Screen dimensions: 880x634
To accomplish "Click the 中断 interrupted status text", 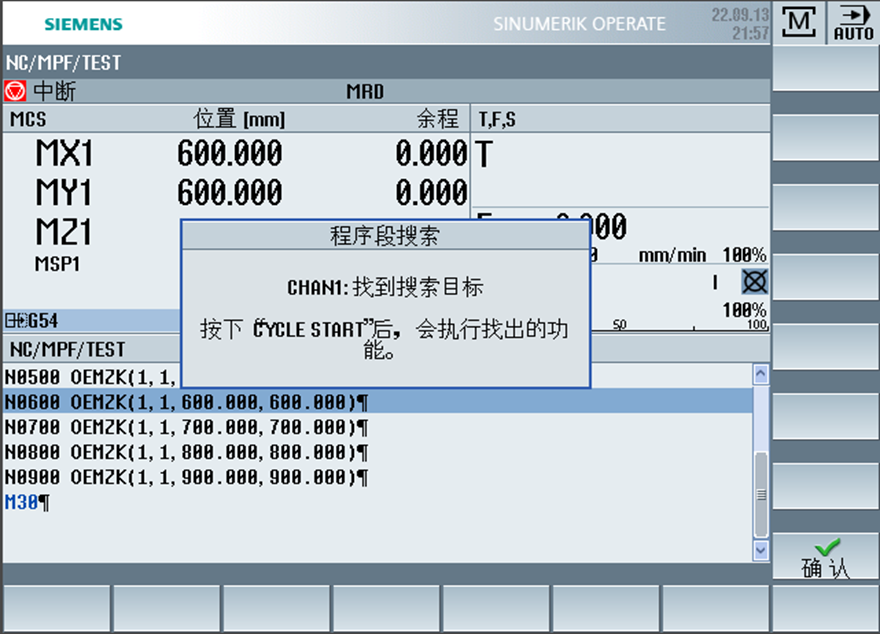I will [x=54, y=91].
